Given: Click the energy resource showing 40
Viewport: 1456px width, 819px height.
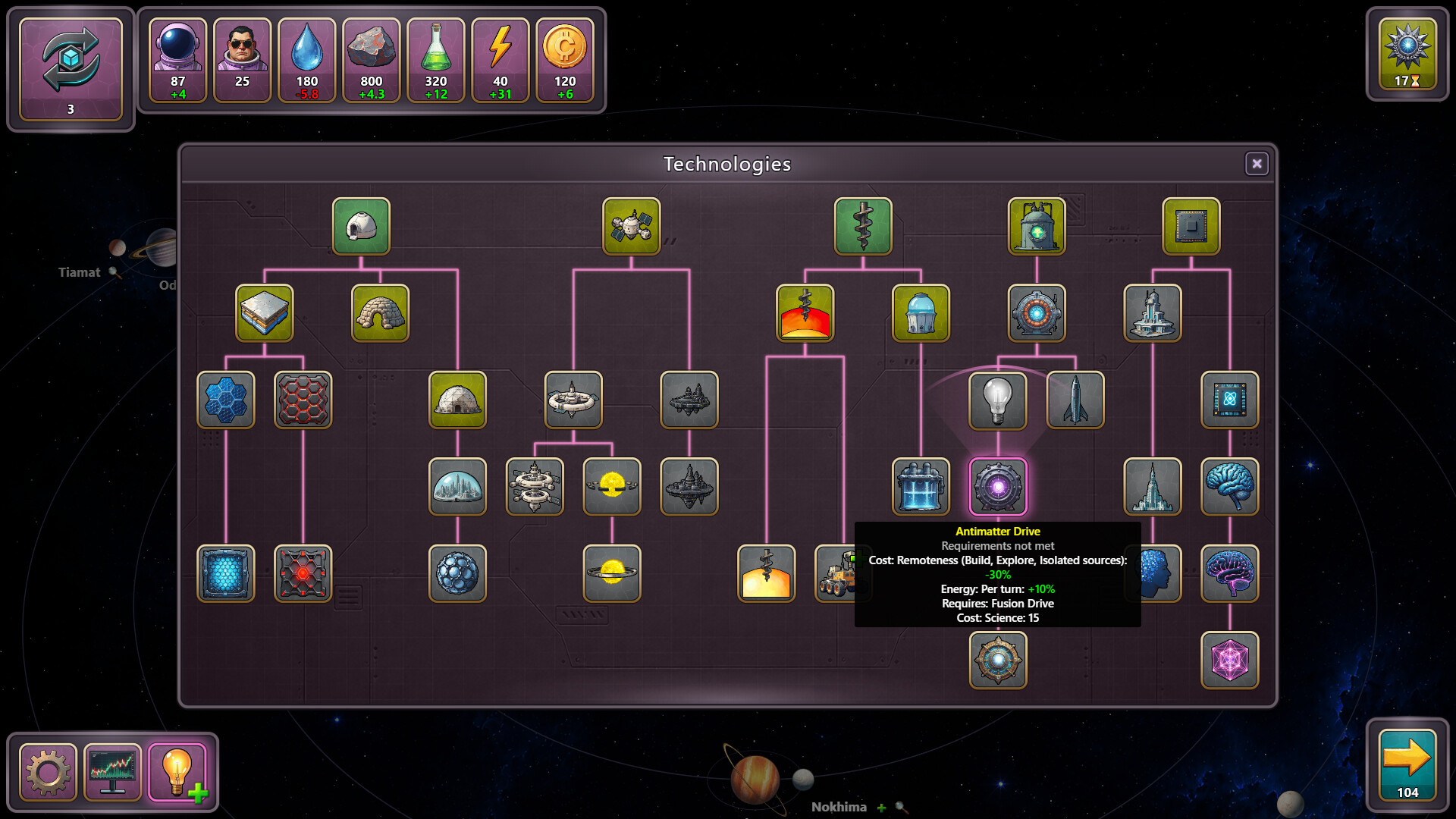Looking at the screenshot, I should point(500,61).
